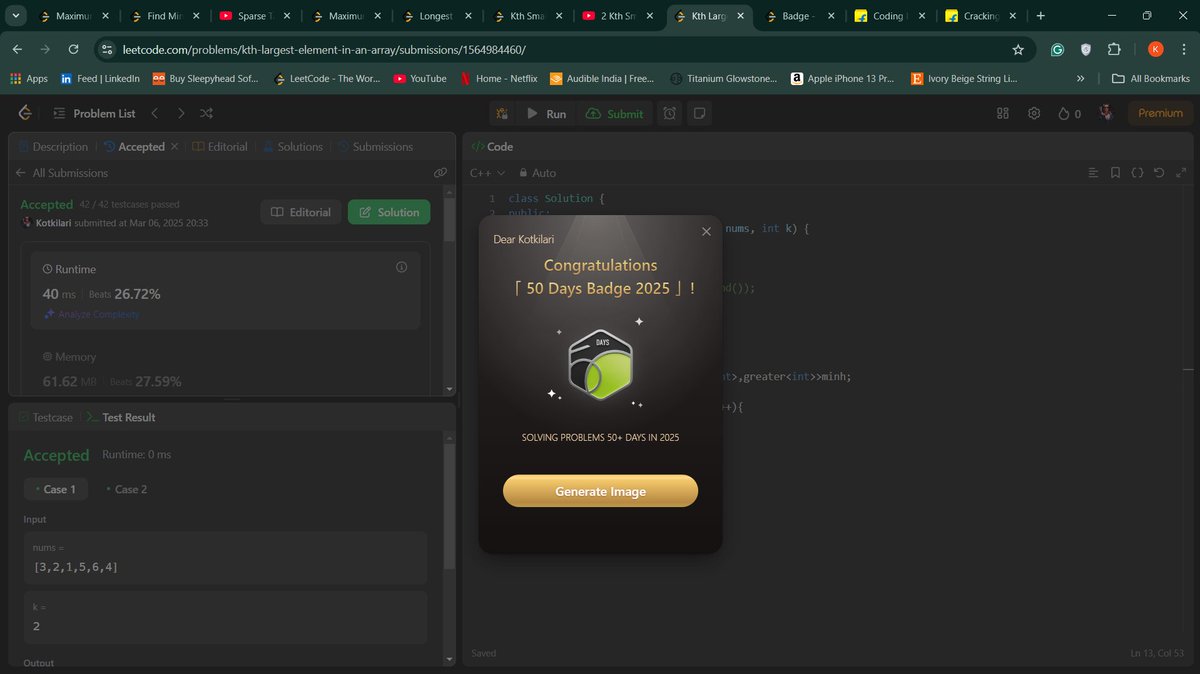The width and height of the screenshot is (1200, 674).
Task: Select the Case 2 test case
Action: pyautogui.click(x=126, y=489)
